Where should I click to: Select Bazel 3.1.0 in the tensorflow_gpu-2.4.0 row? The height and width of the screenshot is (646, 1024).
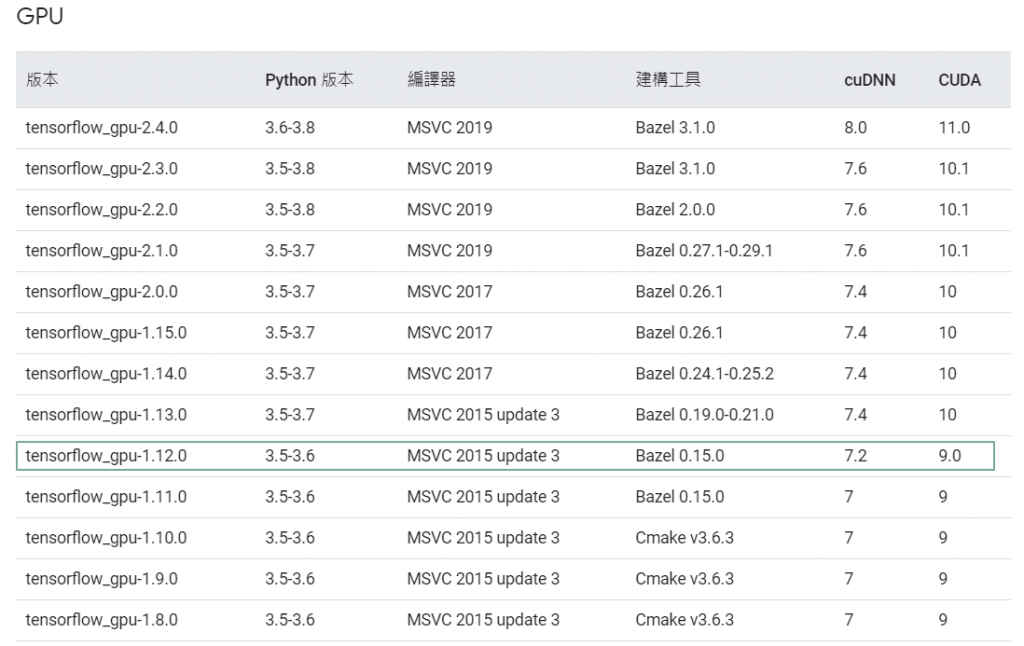coord(675,128)
